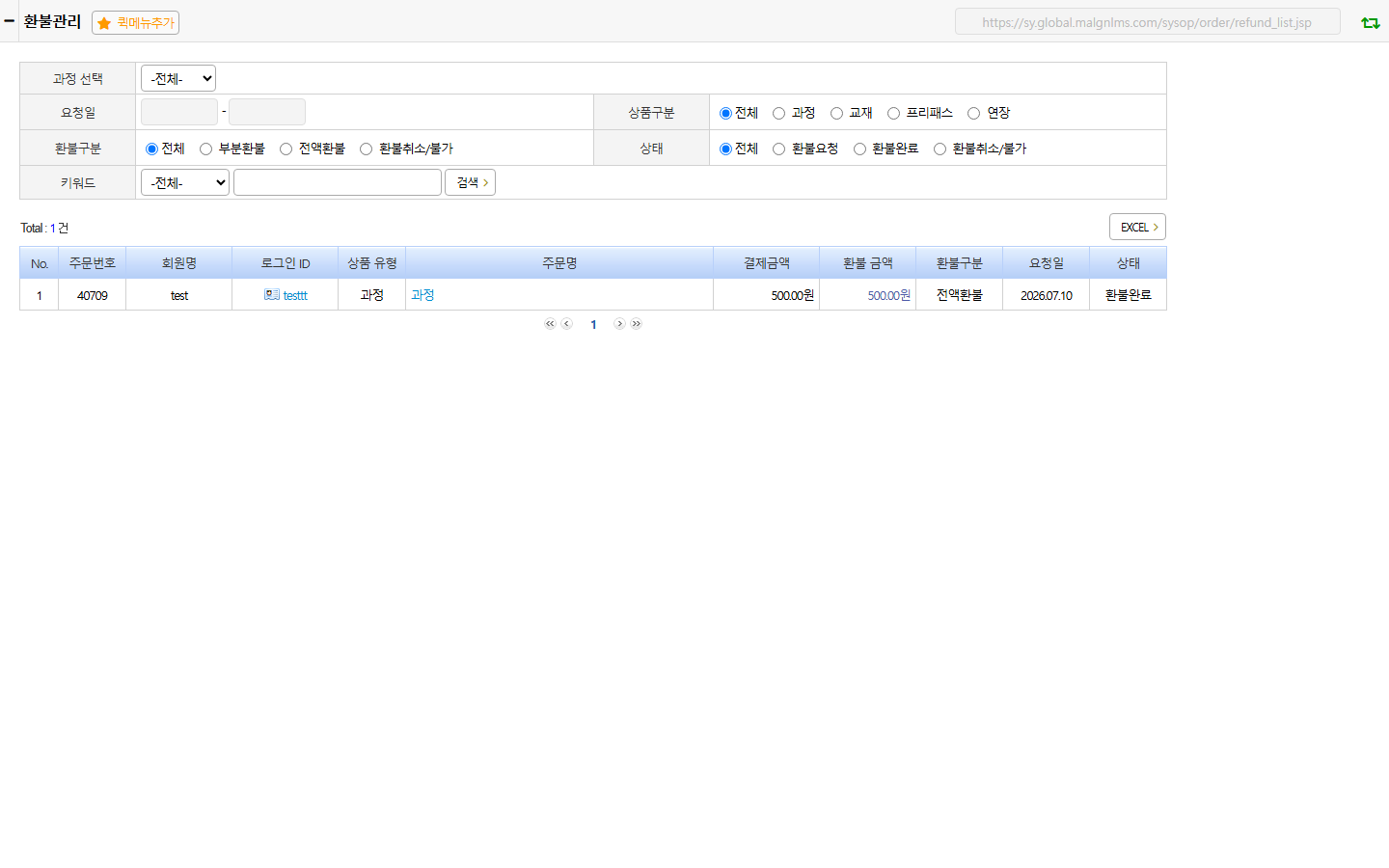
Task: Click the 상태 column header in table
Action: [1129, 263]
